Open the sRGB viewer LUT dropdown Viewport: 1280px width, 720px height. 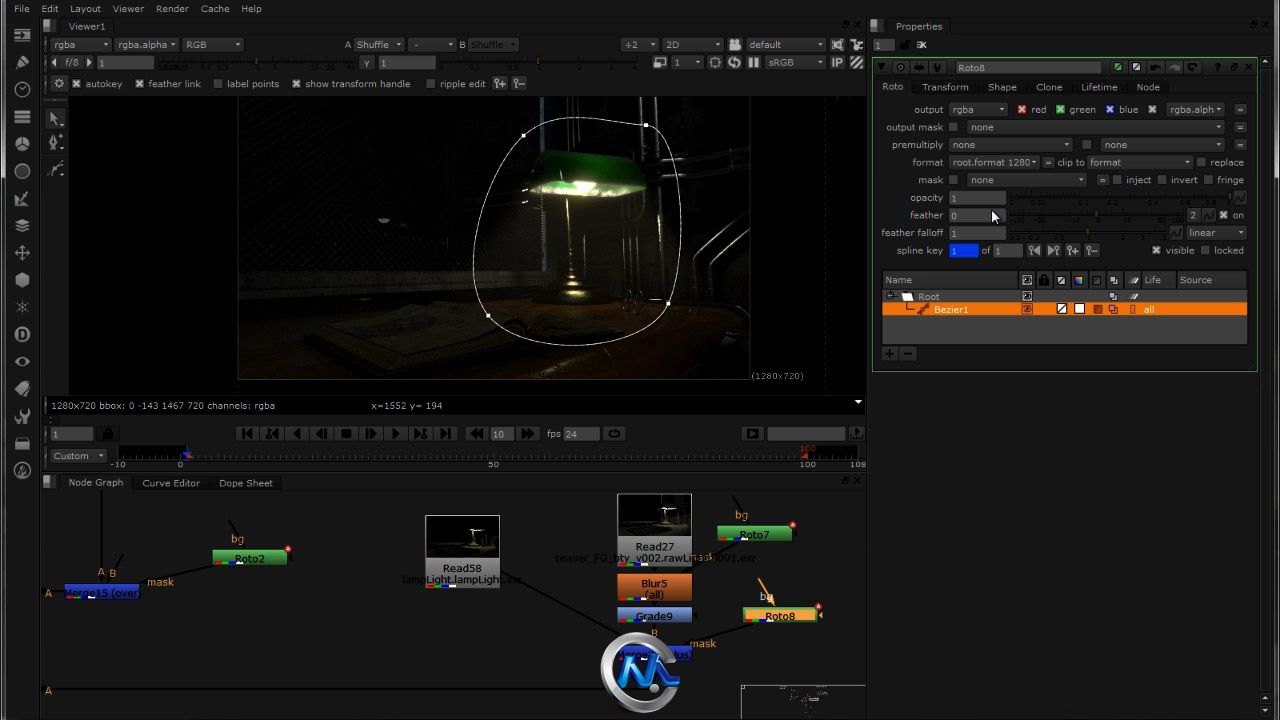[x=796, y=62]
